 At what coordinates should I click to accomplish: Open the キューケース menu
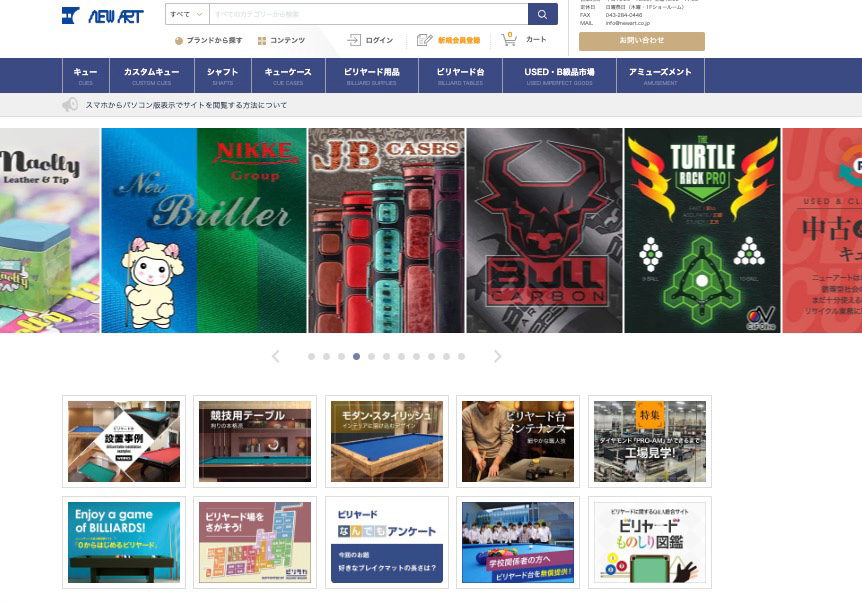(x=288, y=76)
